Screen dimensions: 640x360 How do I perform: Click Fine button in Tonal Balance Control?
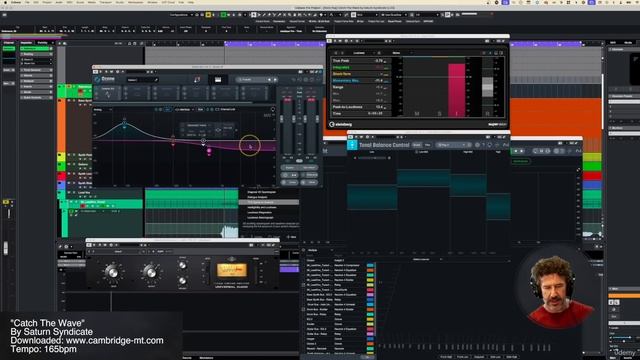pos(427,145)
